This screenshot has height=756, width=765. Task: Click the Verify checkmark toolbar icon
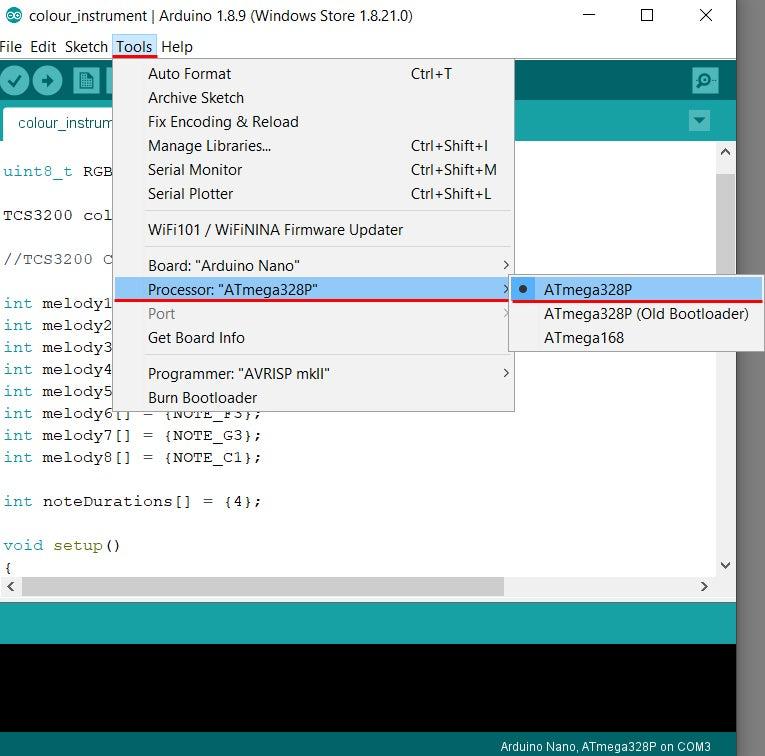pyautogui.click(x=14, y=80)
